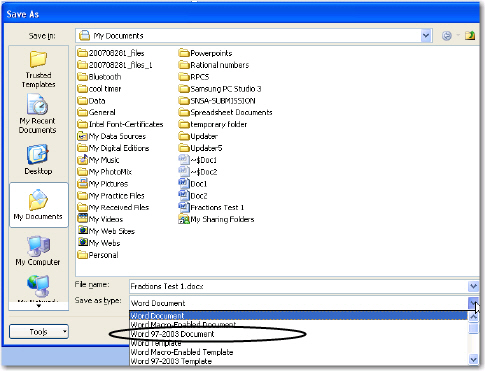Open Trusted Templates in the places bar

pos(38,69)
